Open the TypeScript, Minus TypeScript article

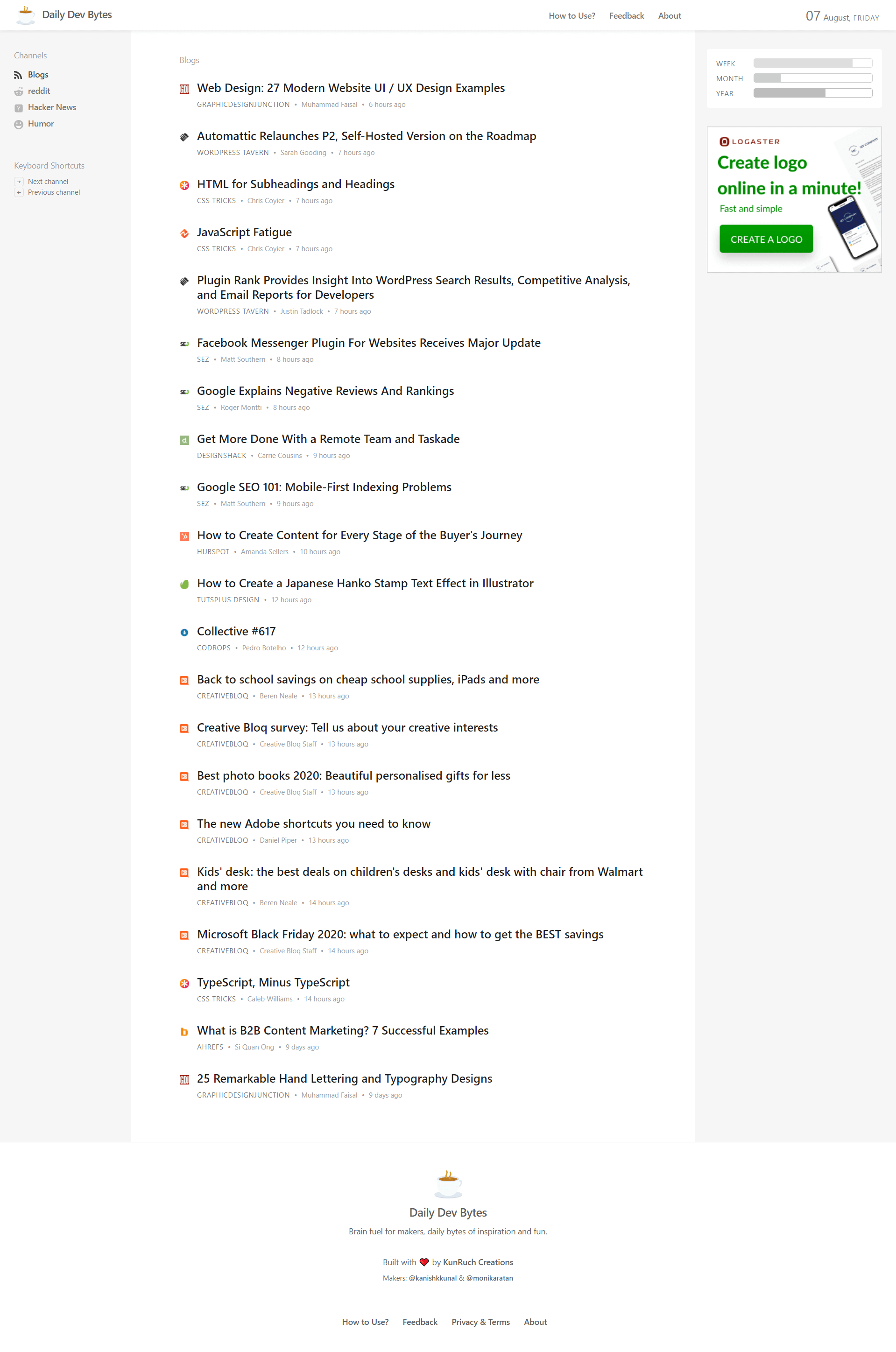pos(273,982)
